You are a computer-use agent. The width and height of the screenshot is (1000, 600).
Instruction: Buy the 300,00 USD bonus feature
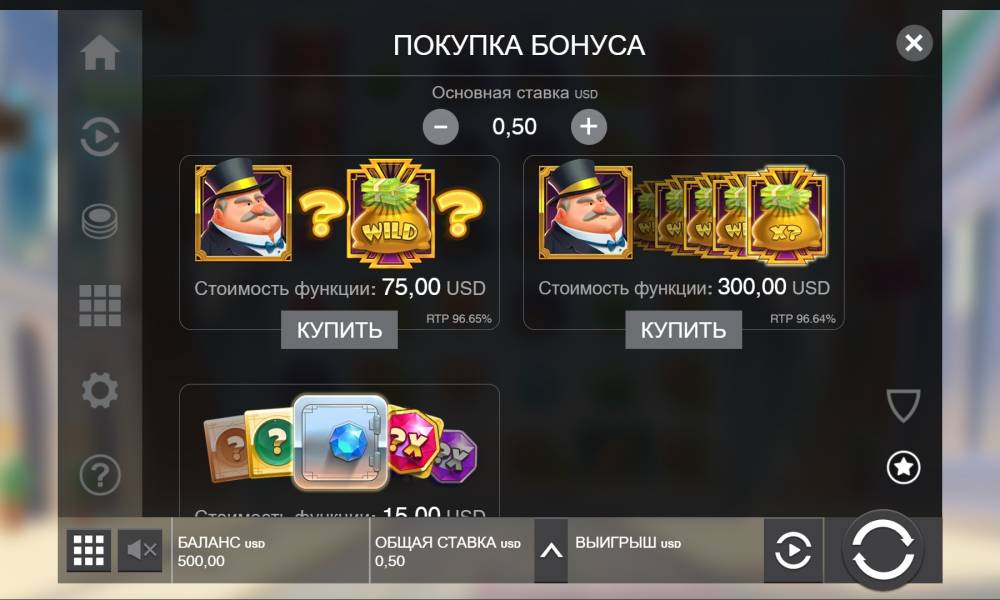click(683, 330)
